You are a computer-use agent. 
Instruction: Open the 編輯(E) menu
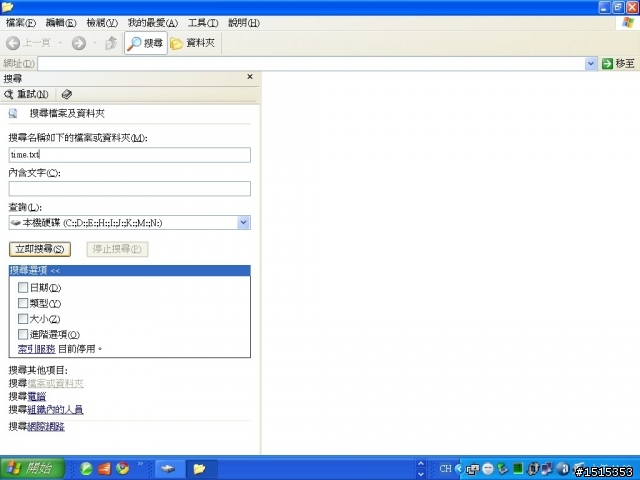tap(61, 23)
